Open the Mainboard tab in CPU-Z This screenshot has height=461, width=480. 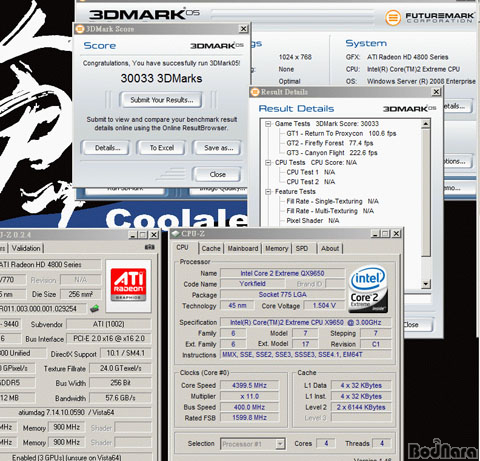(243, 249)
